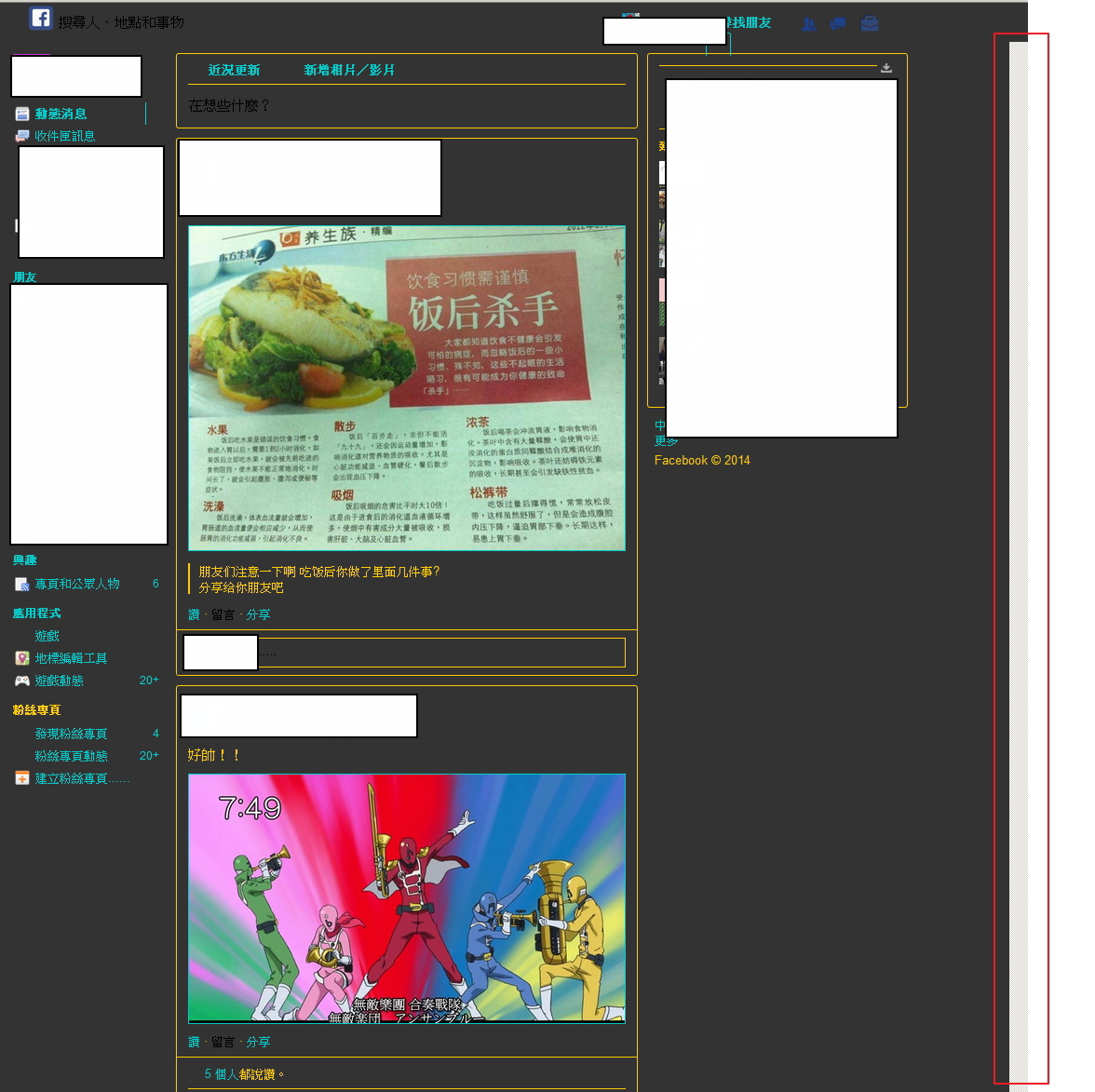Switch to the 近況更新 tab
Image resolution: width=1095 pixels, height=1092 pixels.
tap(234, 70)
